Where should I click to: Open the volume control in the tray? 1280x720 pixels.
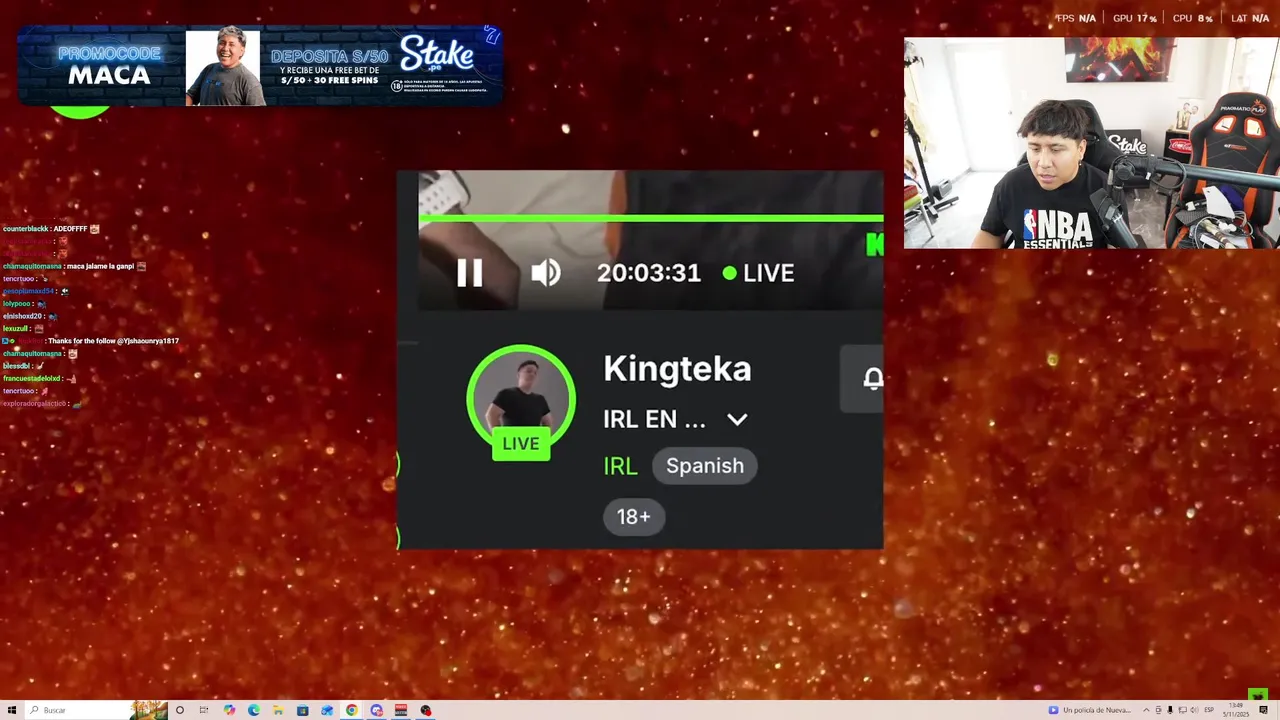(1195, 710)
